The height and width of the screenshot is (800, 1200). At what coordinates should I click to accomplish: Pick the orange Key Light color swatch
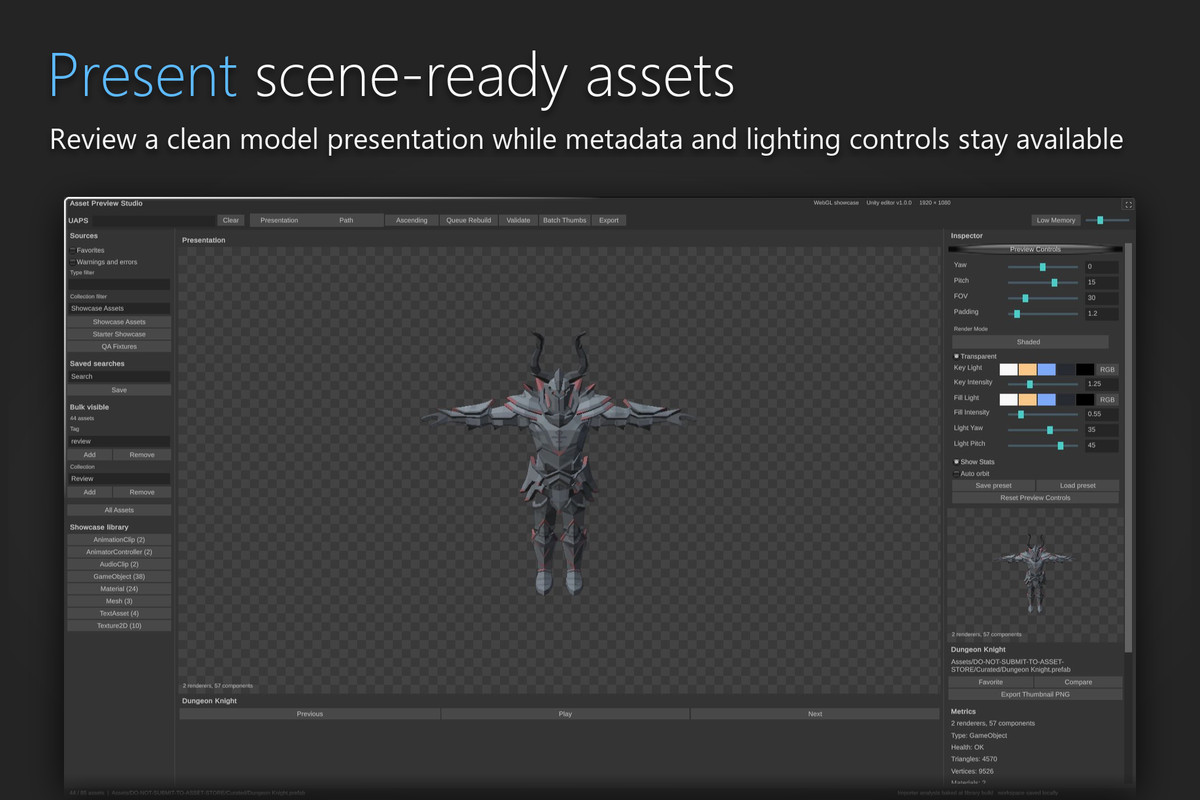[1027, 369]
